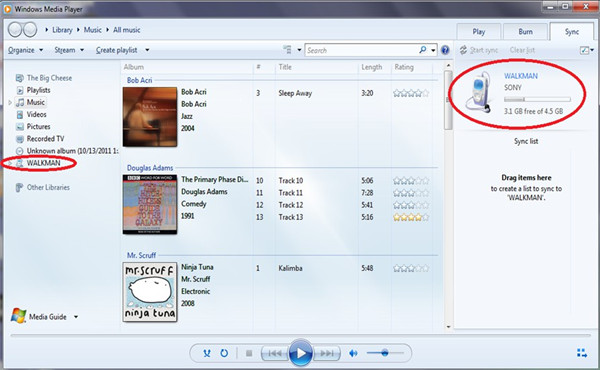Select The Big Cheese library icon
The width and height of the screenshot is (600, 370).
(x=20, y=78)
